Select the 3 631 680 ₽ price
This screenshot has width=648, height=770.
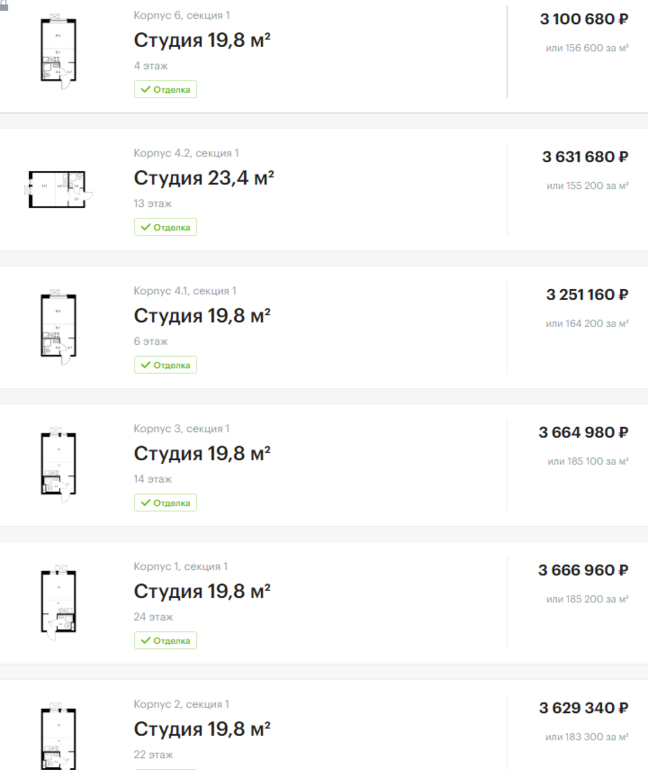(x=585, y=157)
